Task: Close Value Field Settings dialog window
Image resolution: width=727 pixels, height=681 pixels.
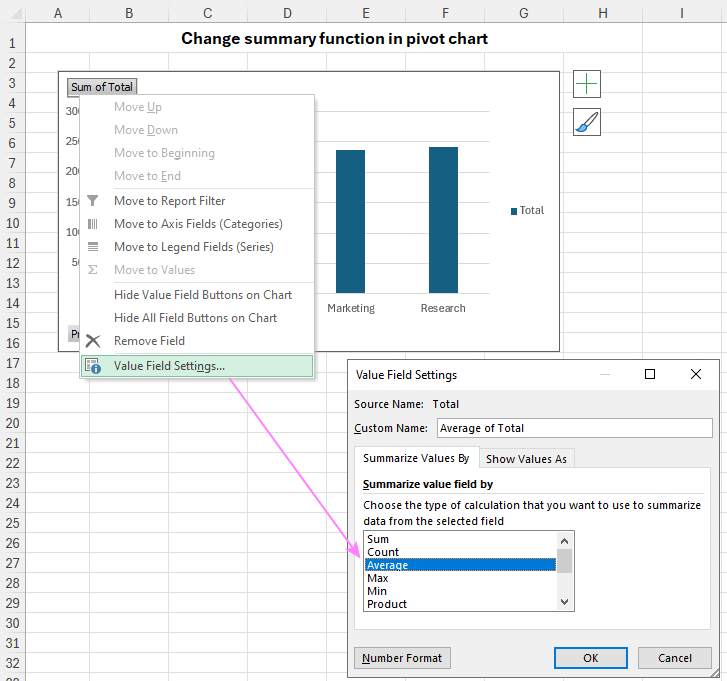Action: click(x=695, y=374)
